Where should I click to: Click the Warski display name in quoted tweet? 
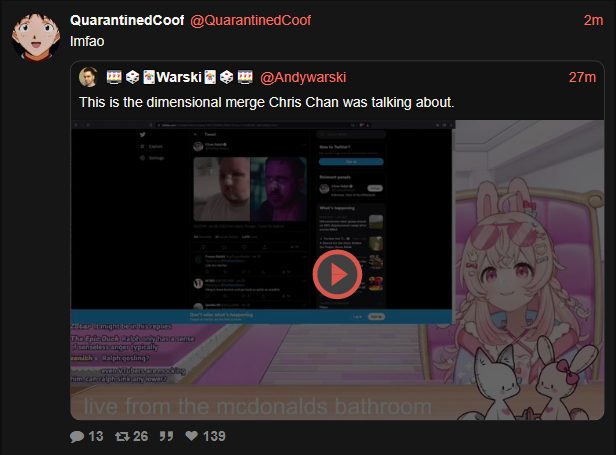pyautogui.click(x=180, y=77)
